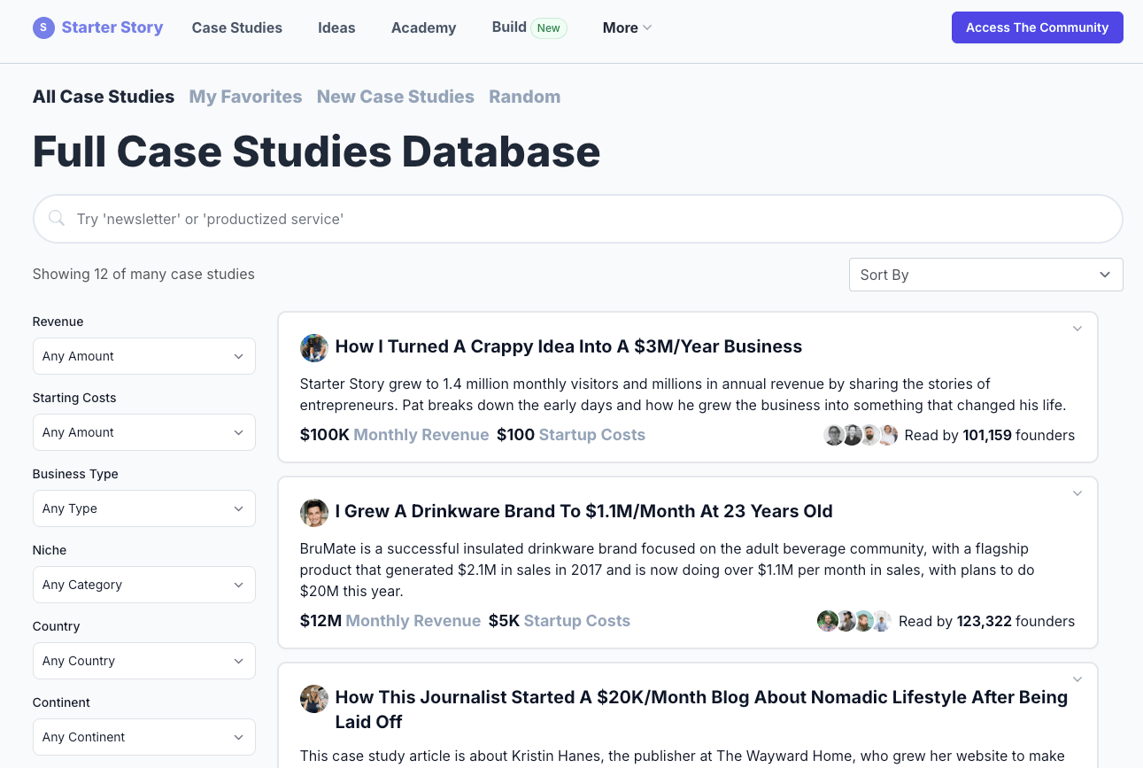Click the Revenue filter label
Image resolution: width=1143 pixels, height=768 pixels.
click(58, 321)
